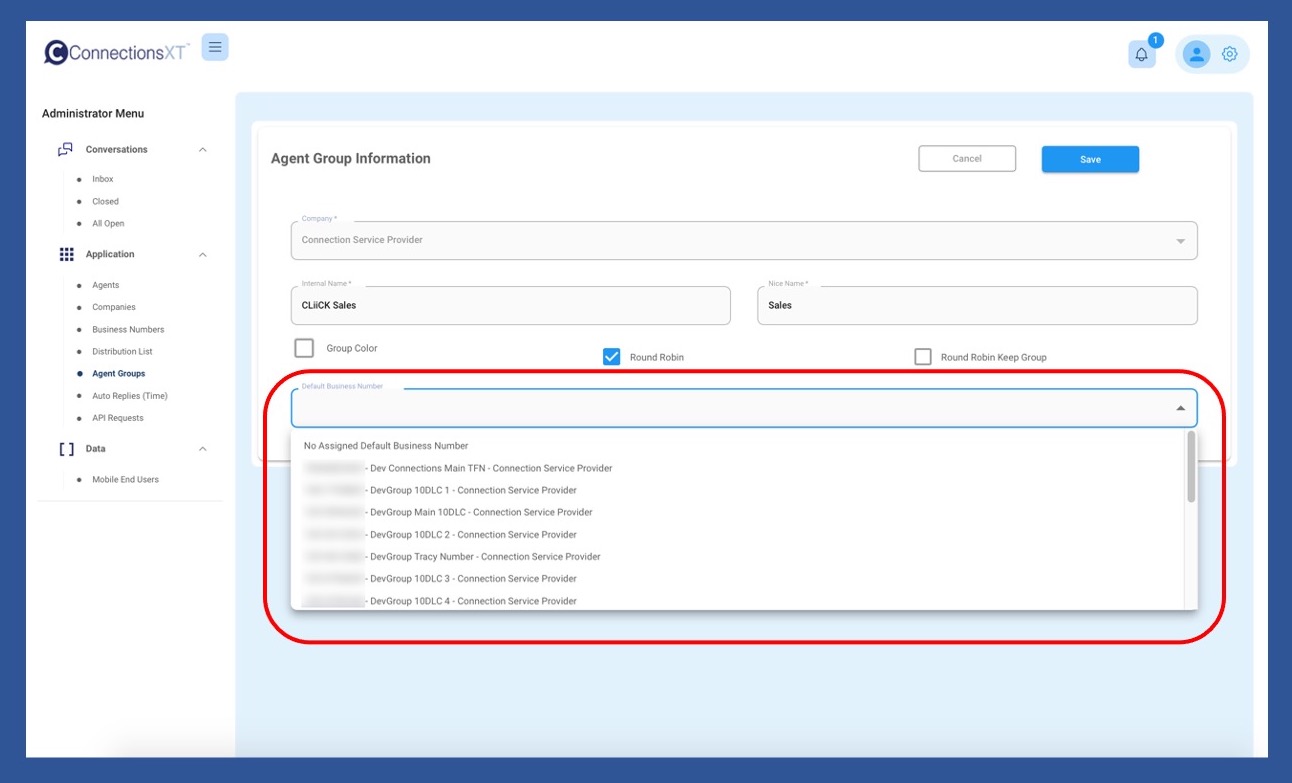Uncheck the Round Robin checkbox

[612, 357]
